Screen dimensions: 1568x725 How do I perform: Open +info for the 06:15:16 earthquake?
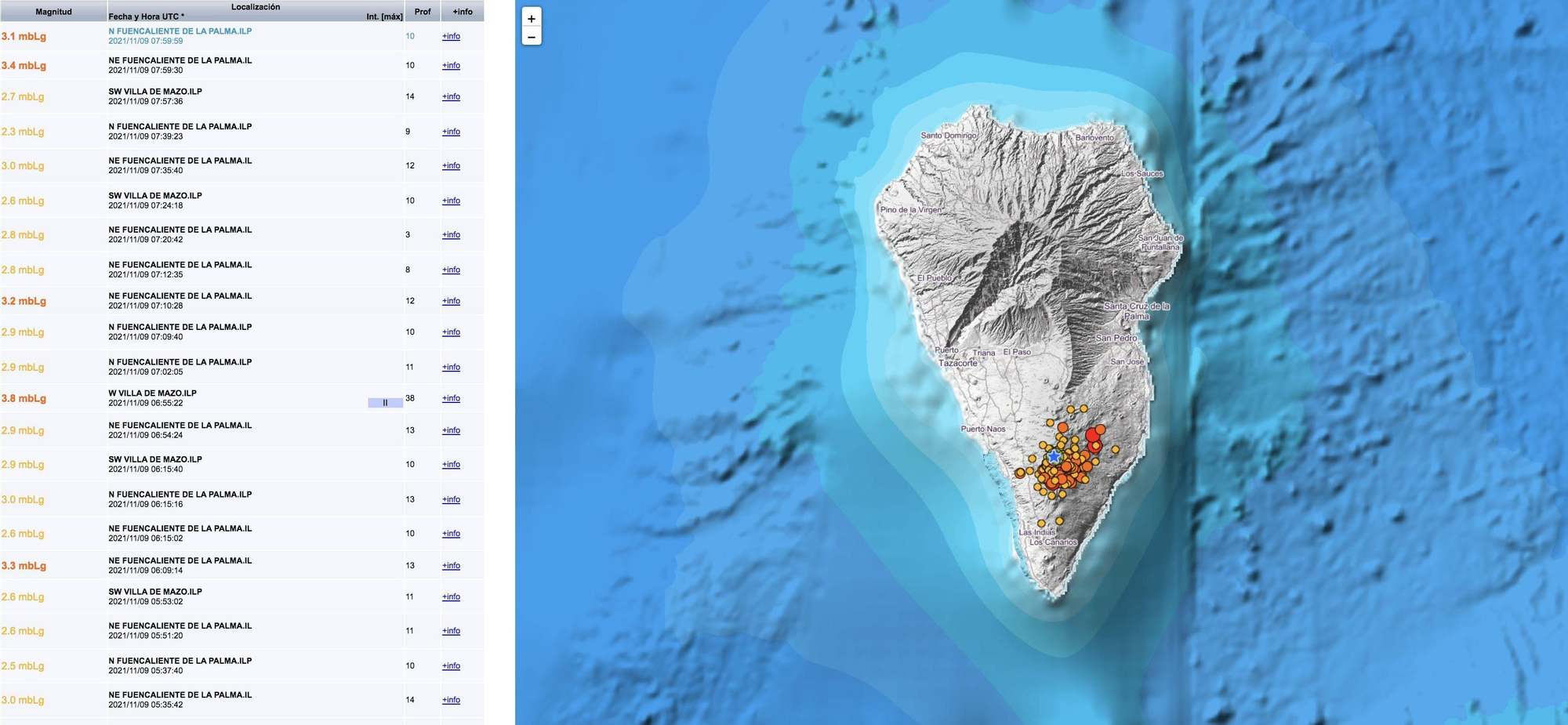pyautogui.click(x=451, y=499)
